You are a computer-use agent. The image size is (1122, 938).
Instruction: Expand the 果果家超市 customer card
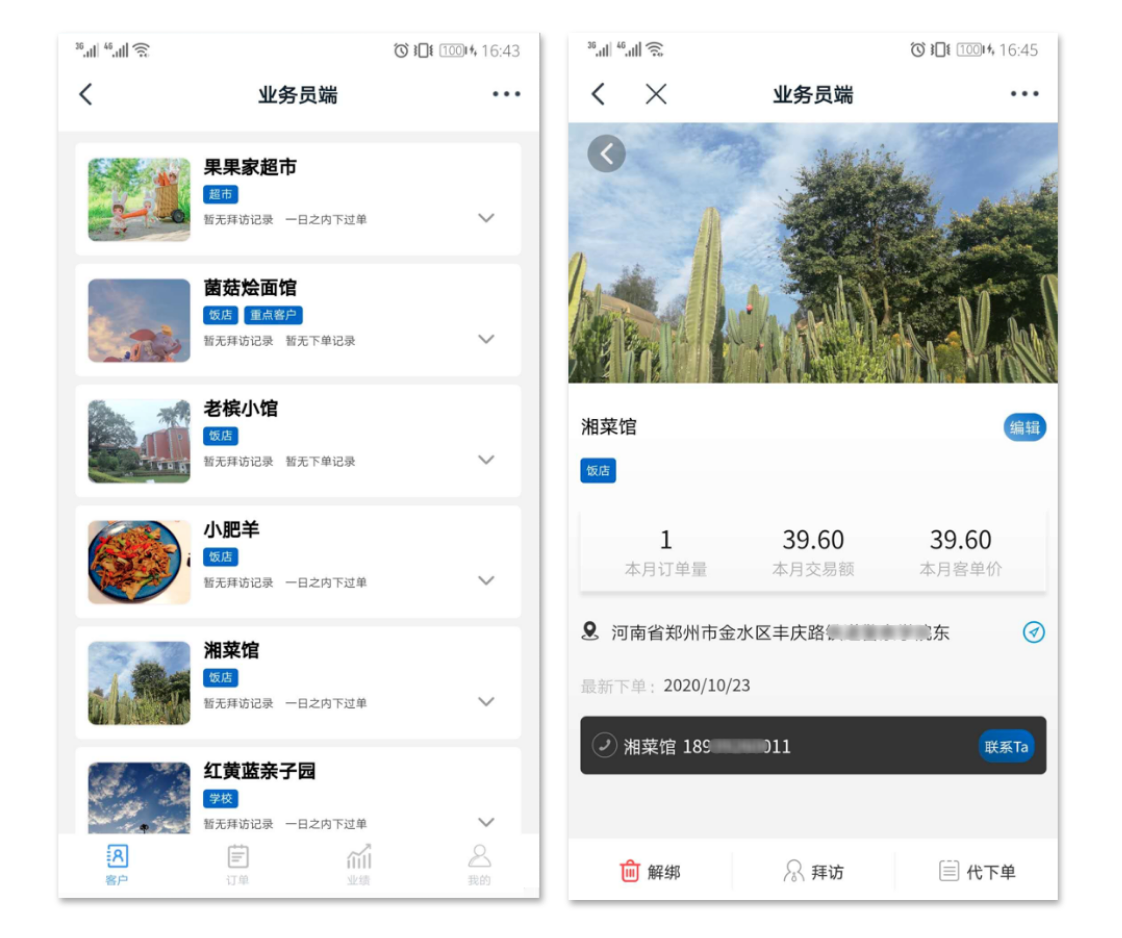pos(487,218)
